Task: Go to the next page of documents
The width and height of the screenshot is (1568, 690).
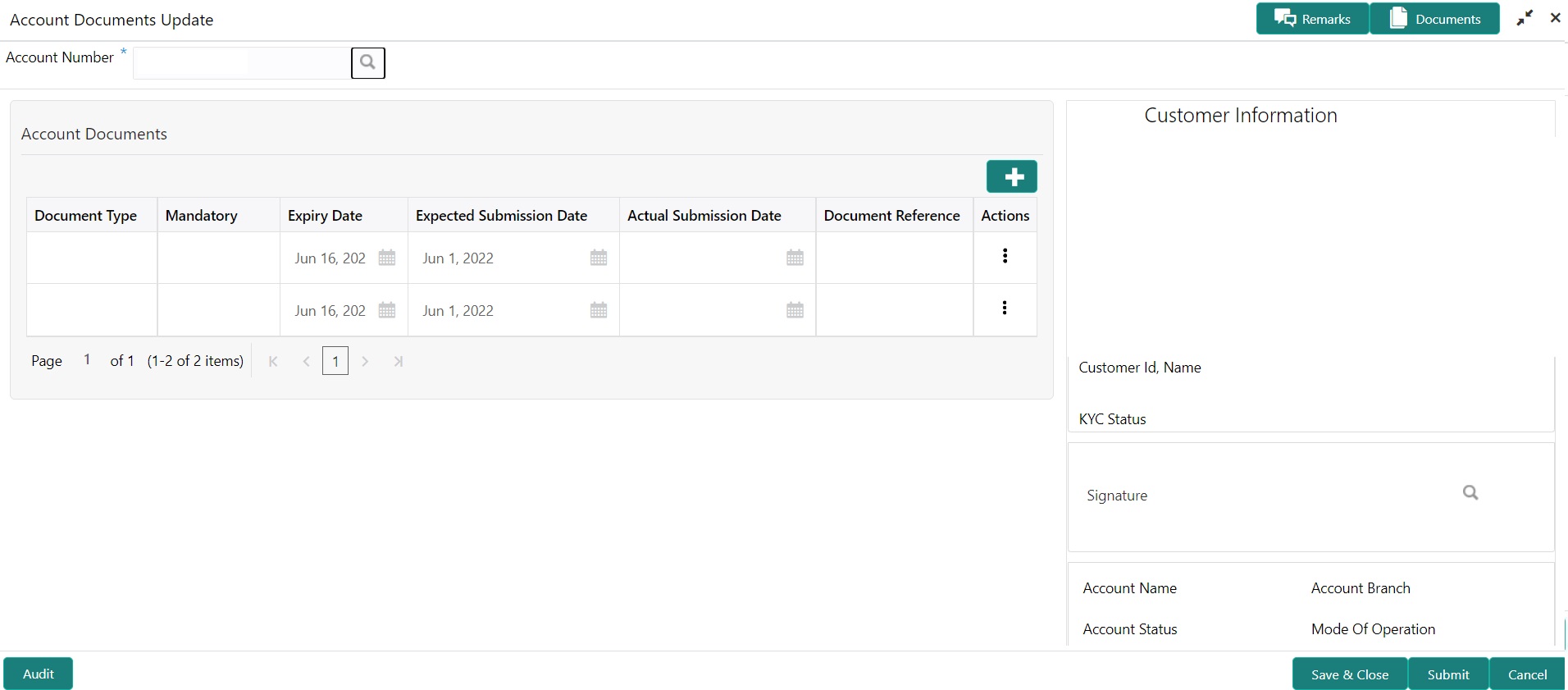Action: pyautogui.click(x=366, y=361)
